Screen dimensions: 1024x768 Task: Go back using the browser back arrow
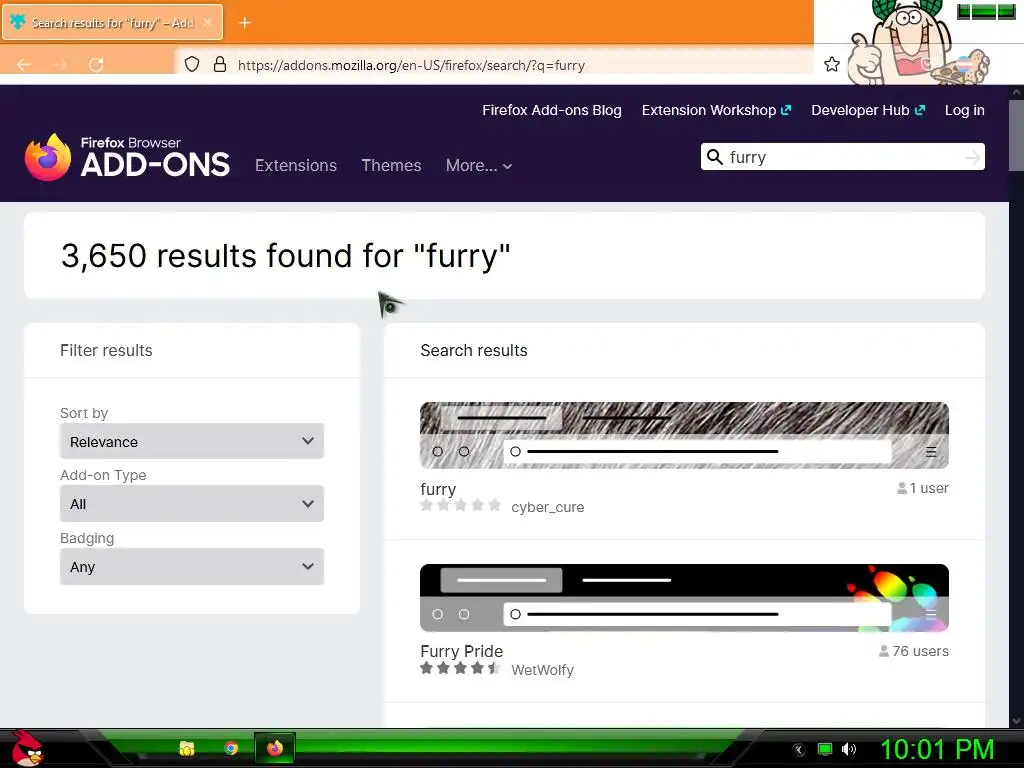click(x=24, y=65)
